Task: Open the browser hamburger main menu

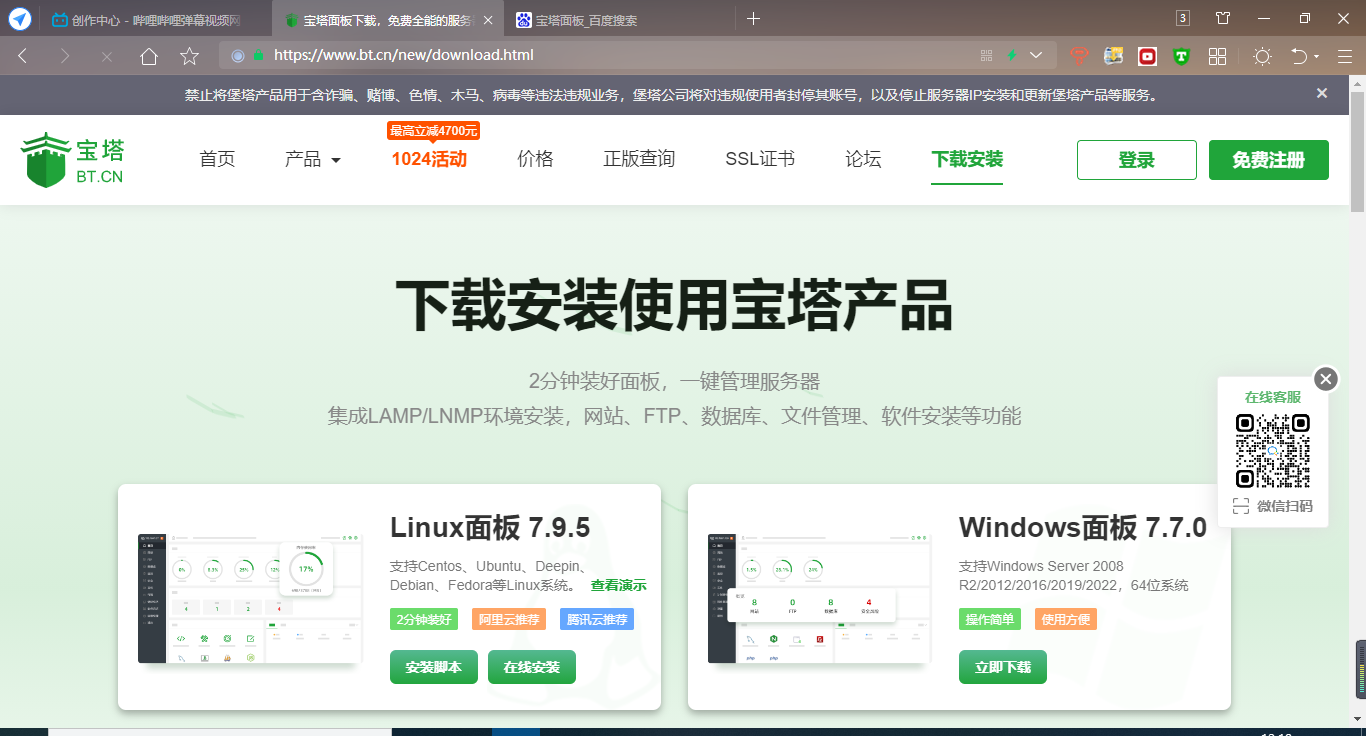Action: pyautogui.click(x=1344, y=57)
